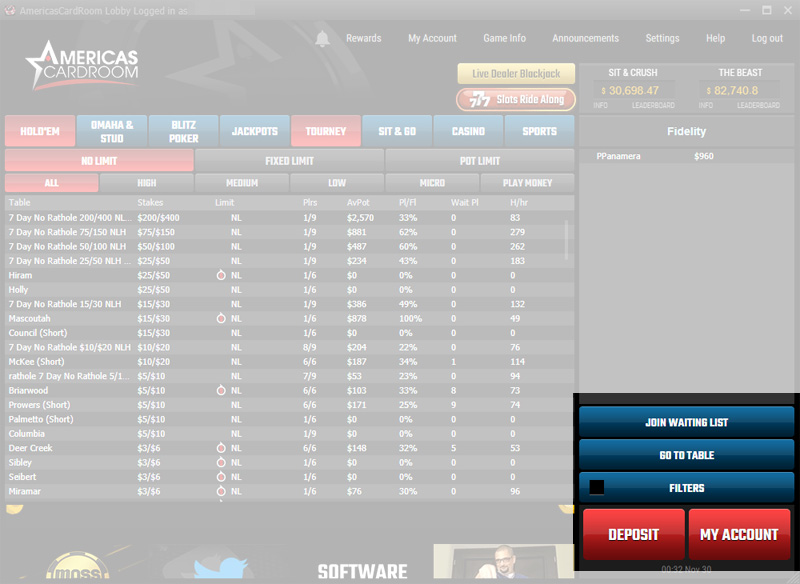This screenshot has height=584, width=800.
Task: Show PLAY MONEY tables
Action: [x=527, y=183]
